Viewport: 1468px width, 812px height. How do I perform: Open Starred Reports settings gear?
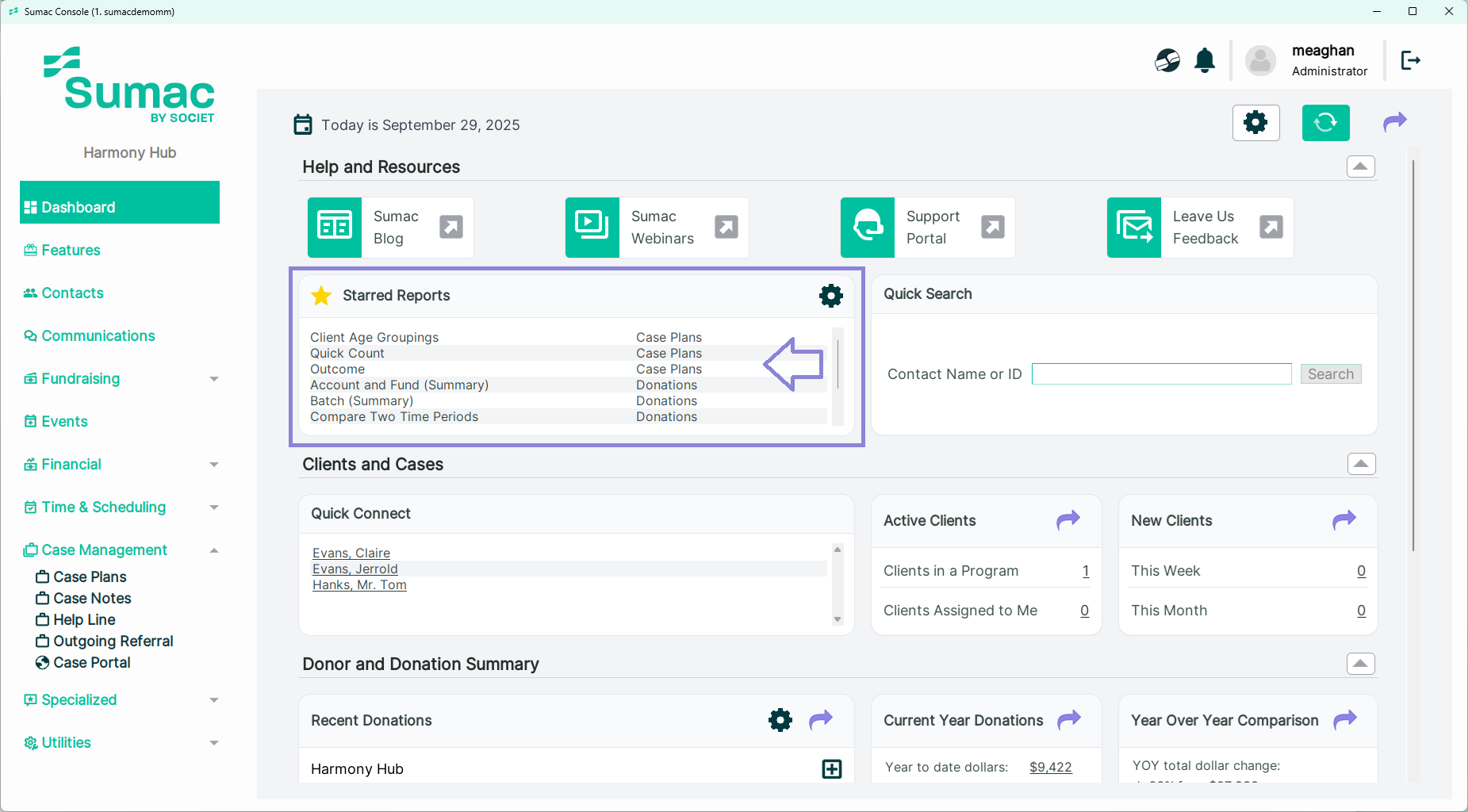click(830, 296)
